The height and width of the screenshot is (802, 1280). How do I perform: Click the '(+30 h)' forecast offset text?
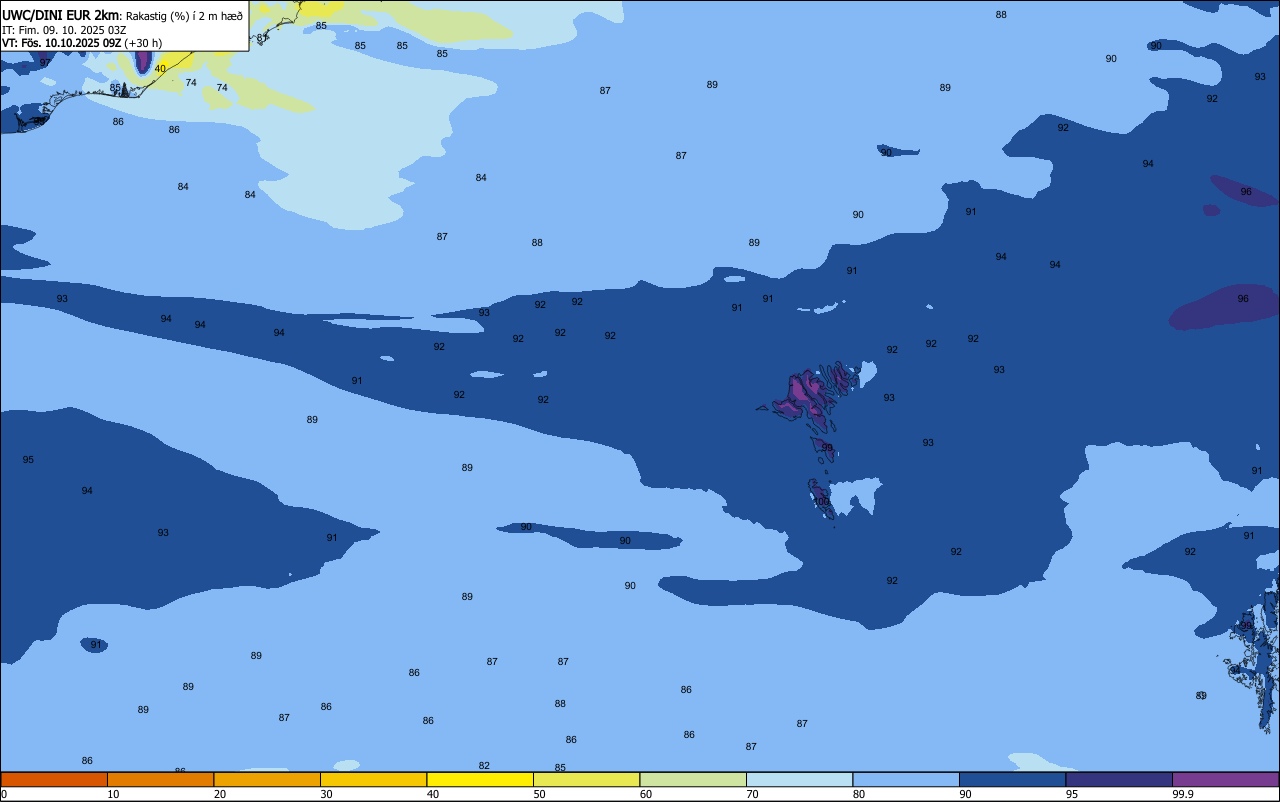[143, 43]
